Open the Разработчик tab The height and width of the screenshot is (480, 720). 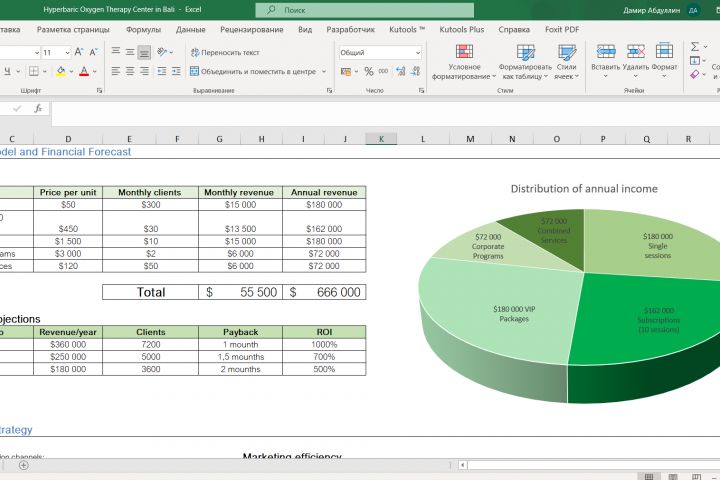350,29
